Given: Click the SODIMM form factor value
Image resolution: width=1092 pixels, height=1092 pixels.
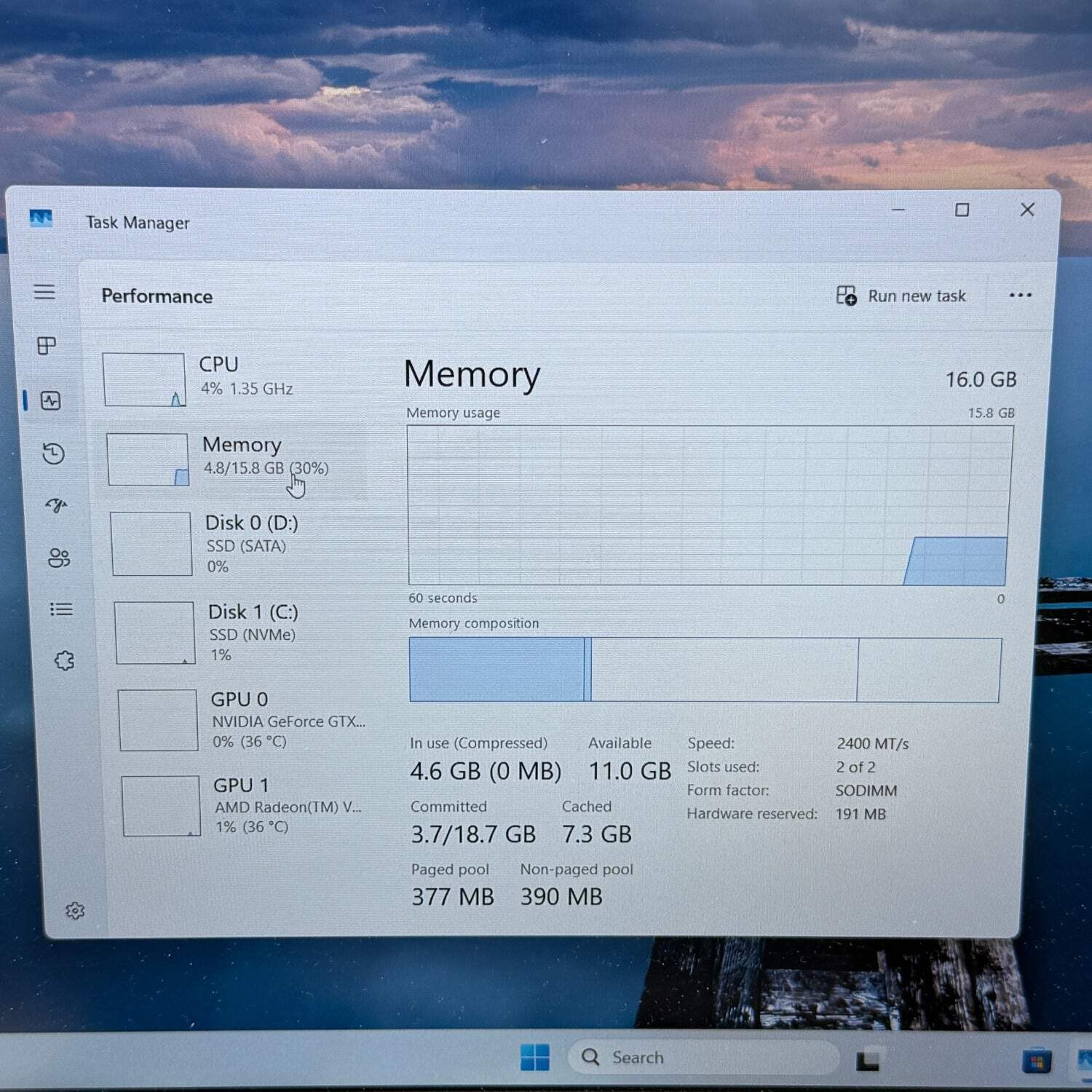Looking at the screenshot, I should 866,791.
